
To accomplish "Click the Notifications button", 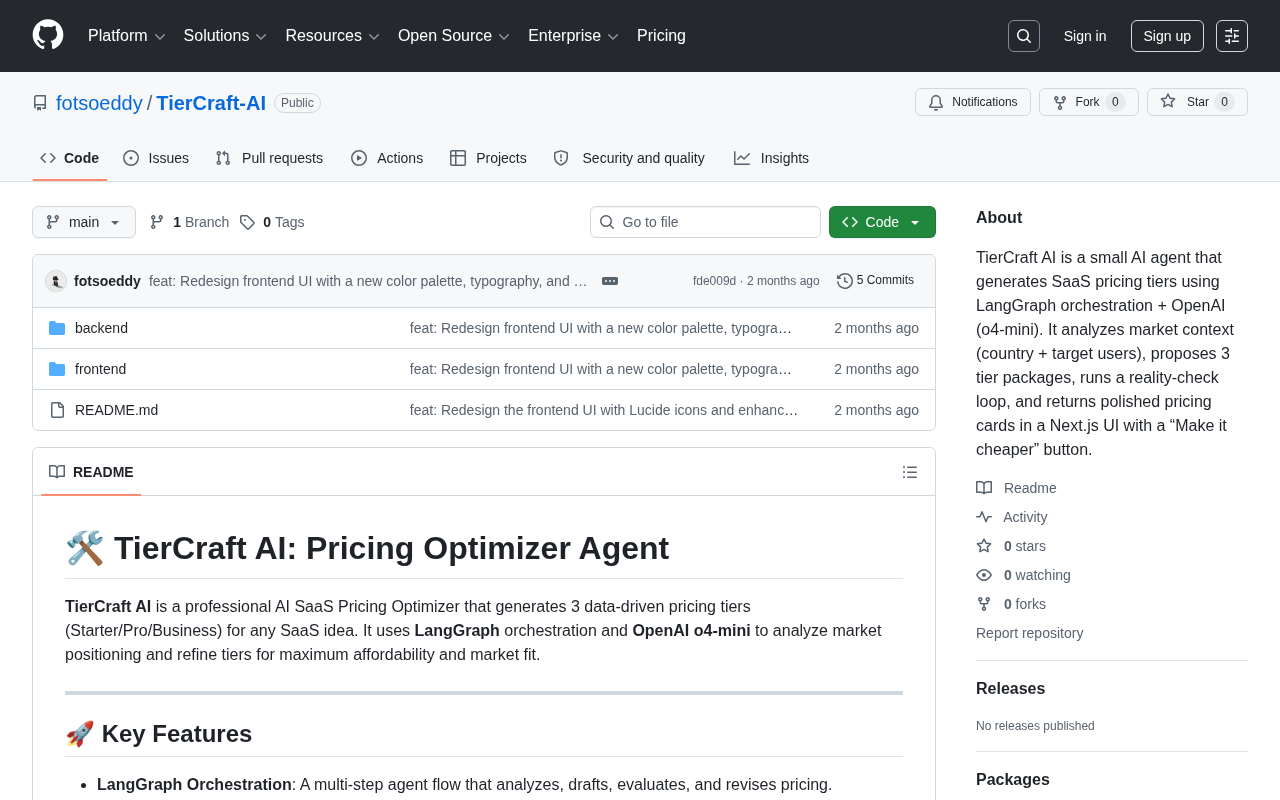I will [x=973, y=102].
